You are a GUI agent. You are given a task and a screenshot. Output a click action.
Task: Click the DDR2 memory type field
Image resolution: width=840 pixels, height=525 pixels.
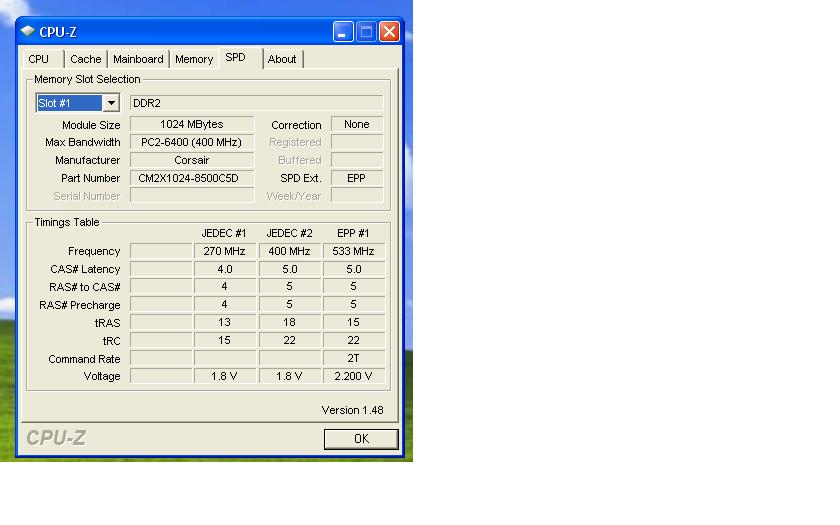pos(256,103)
